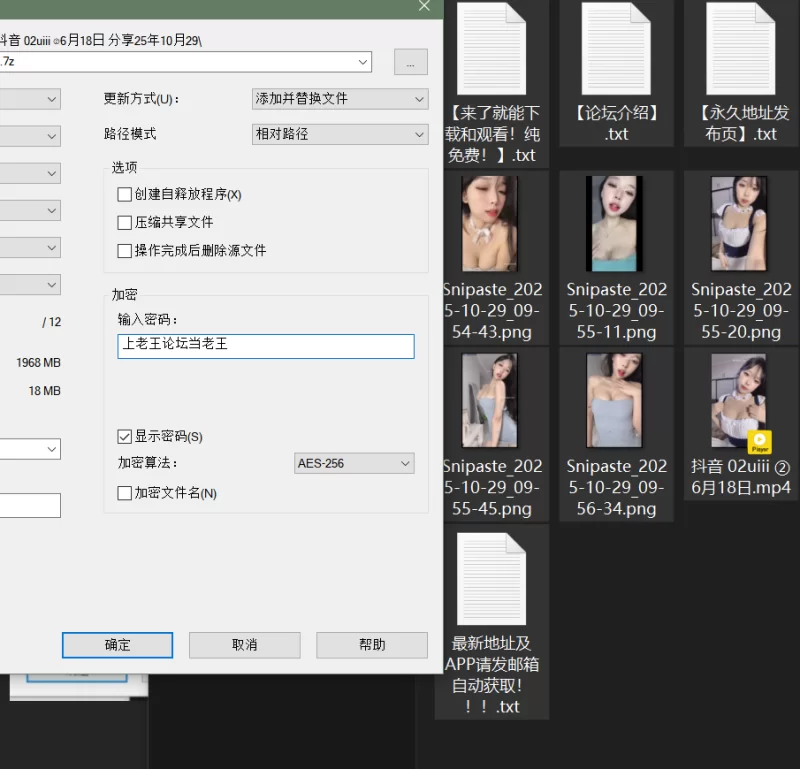This screenshot has width=800, height=769.
Task: Click the browse "..." button
Action: (410, 62)
